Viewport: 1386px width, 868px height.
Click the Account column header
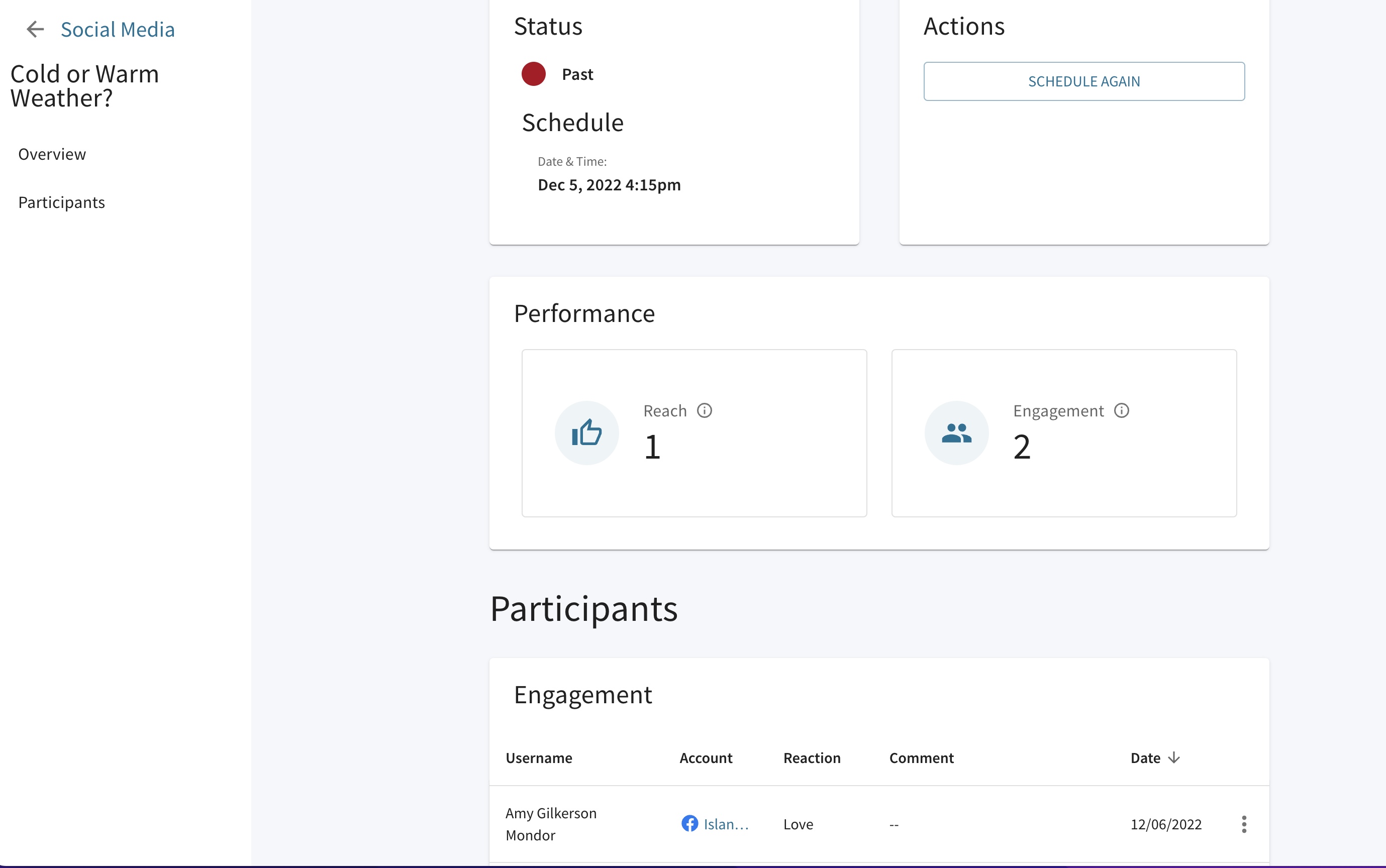click(706, 758)
